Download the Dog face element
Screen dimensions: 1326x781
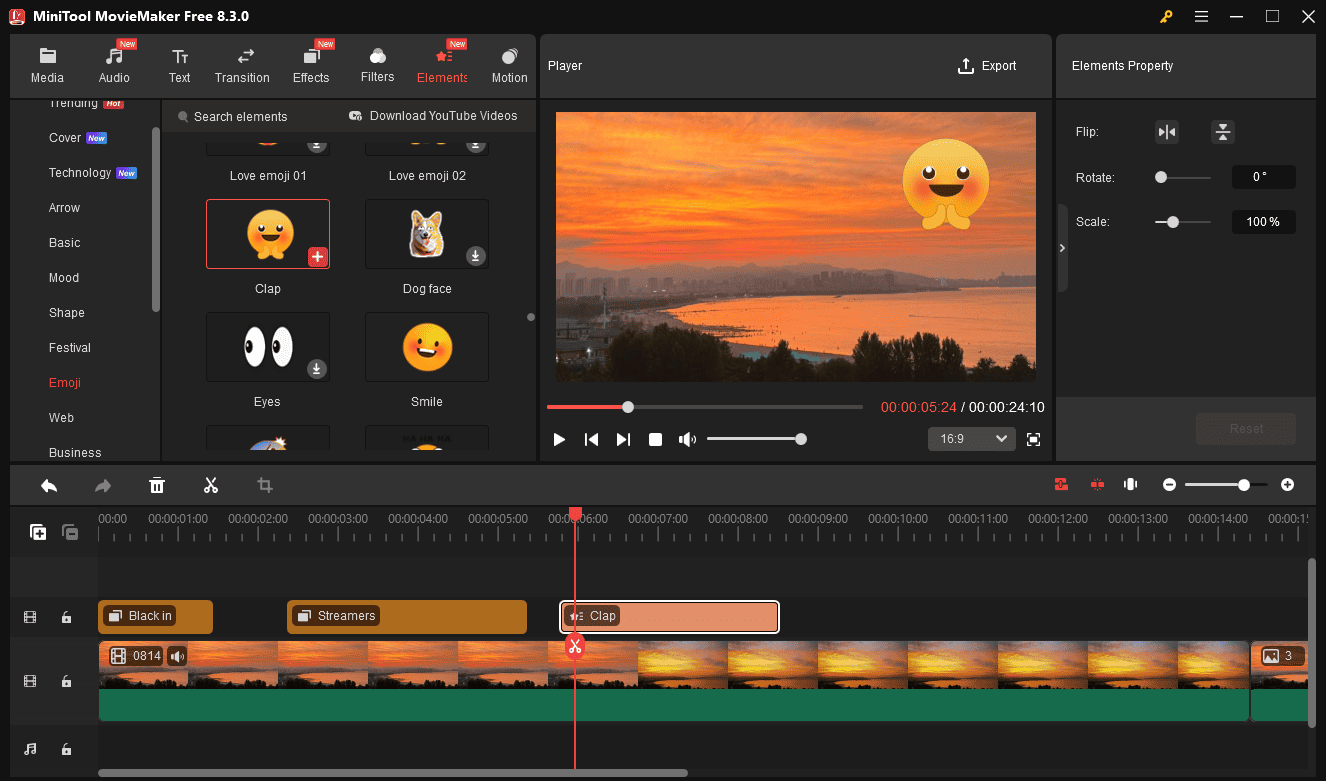[x=476, y=257]
